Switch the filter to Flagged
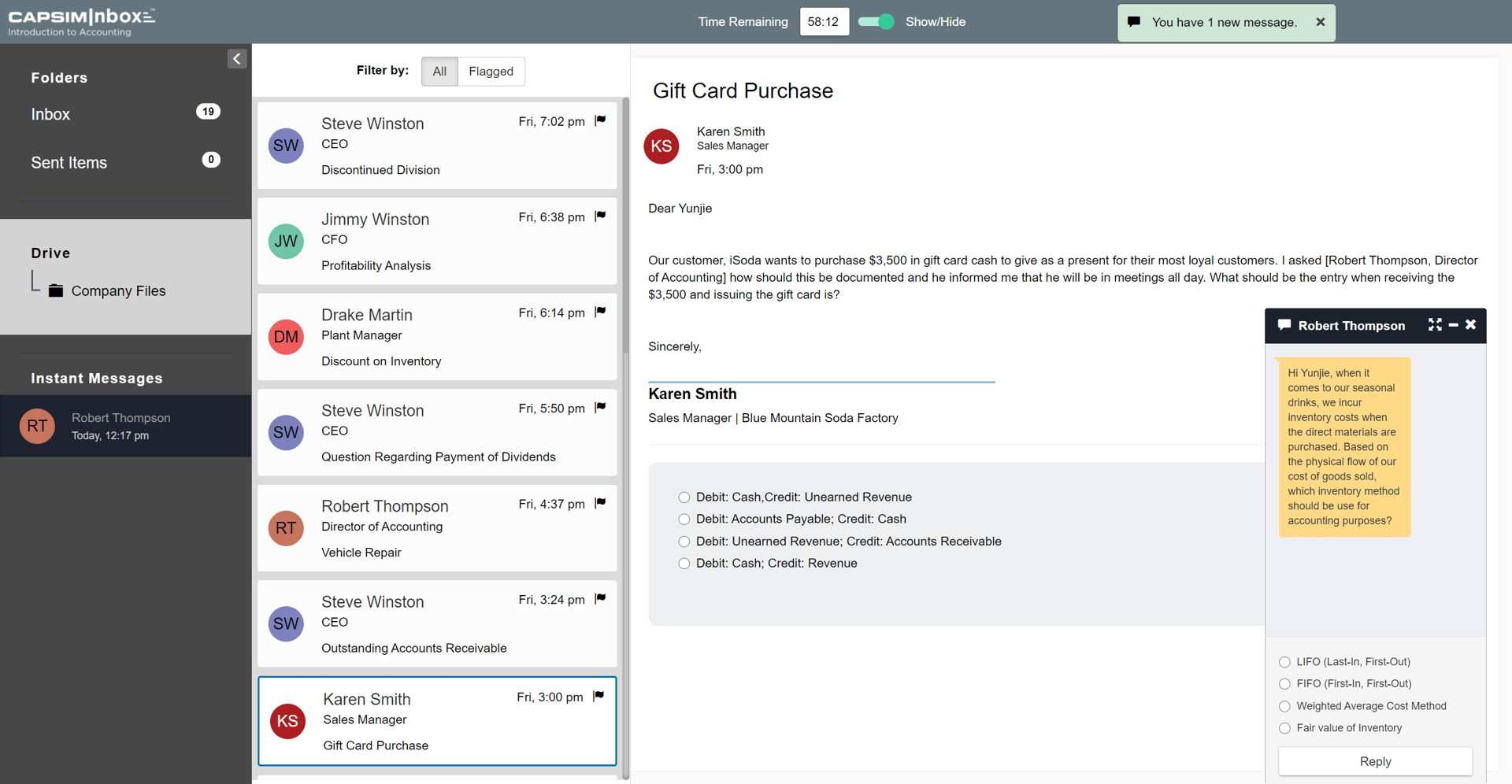The image size is (1512, 784). coord(491,71)
